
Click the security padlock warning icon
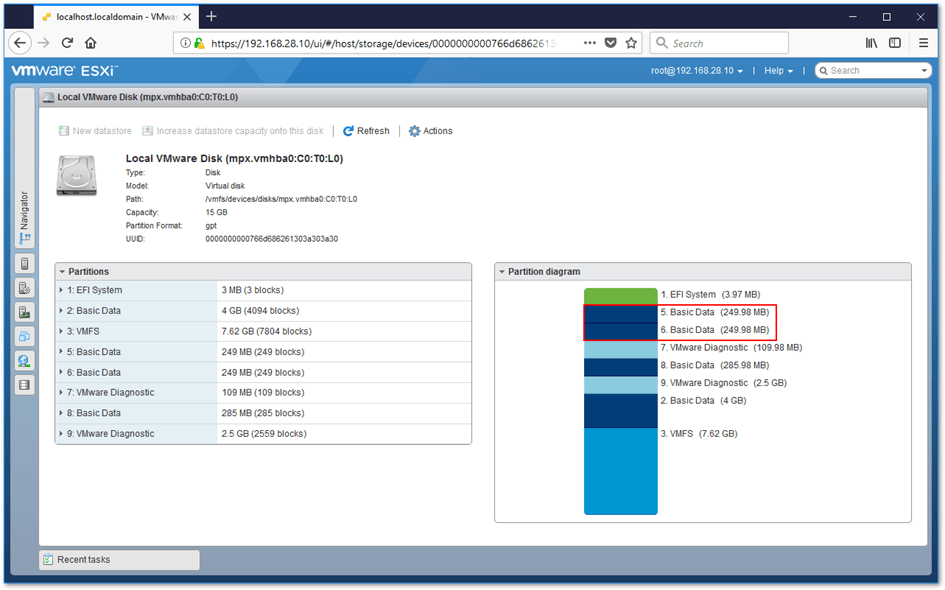point(199,43)
